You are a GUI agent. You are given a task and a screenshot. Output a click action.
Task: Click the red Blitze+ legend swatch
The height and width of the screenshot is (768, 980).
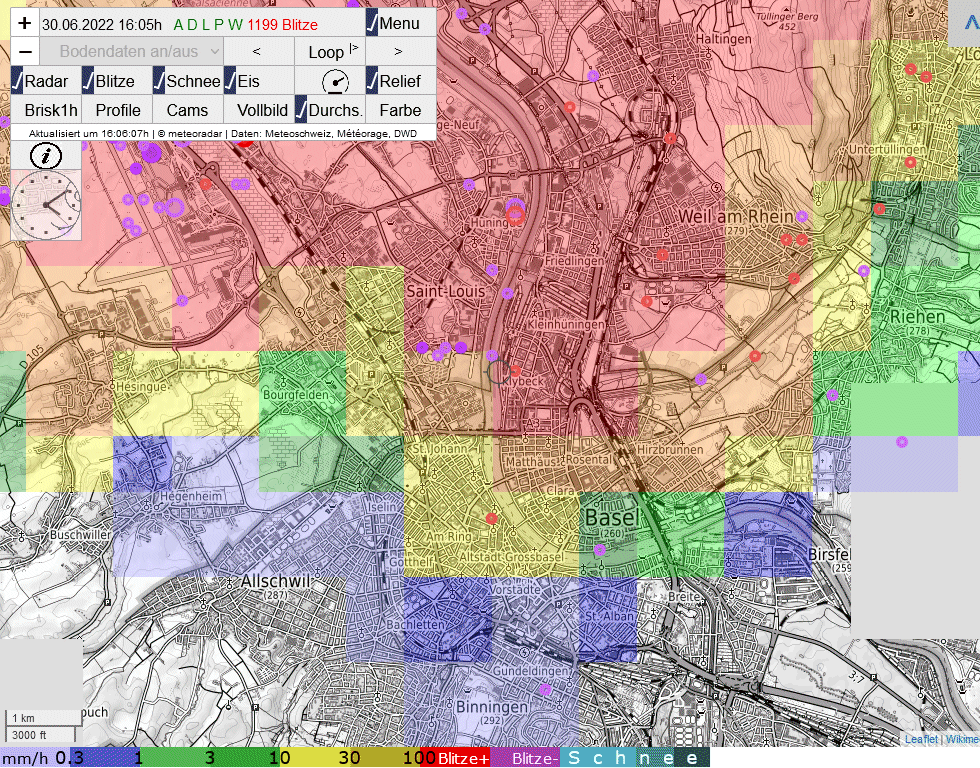point(463,758)
